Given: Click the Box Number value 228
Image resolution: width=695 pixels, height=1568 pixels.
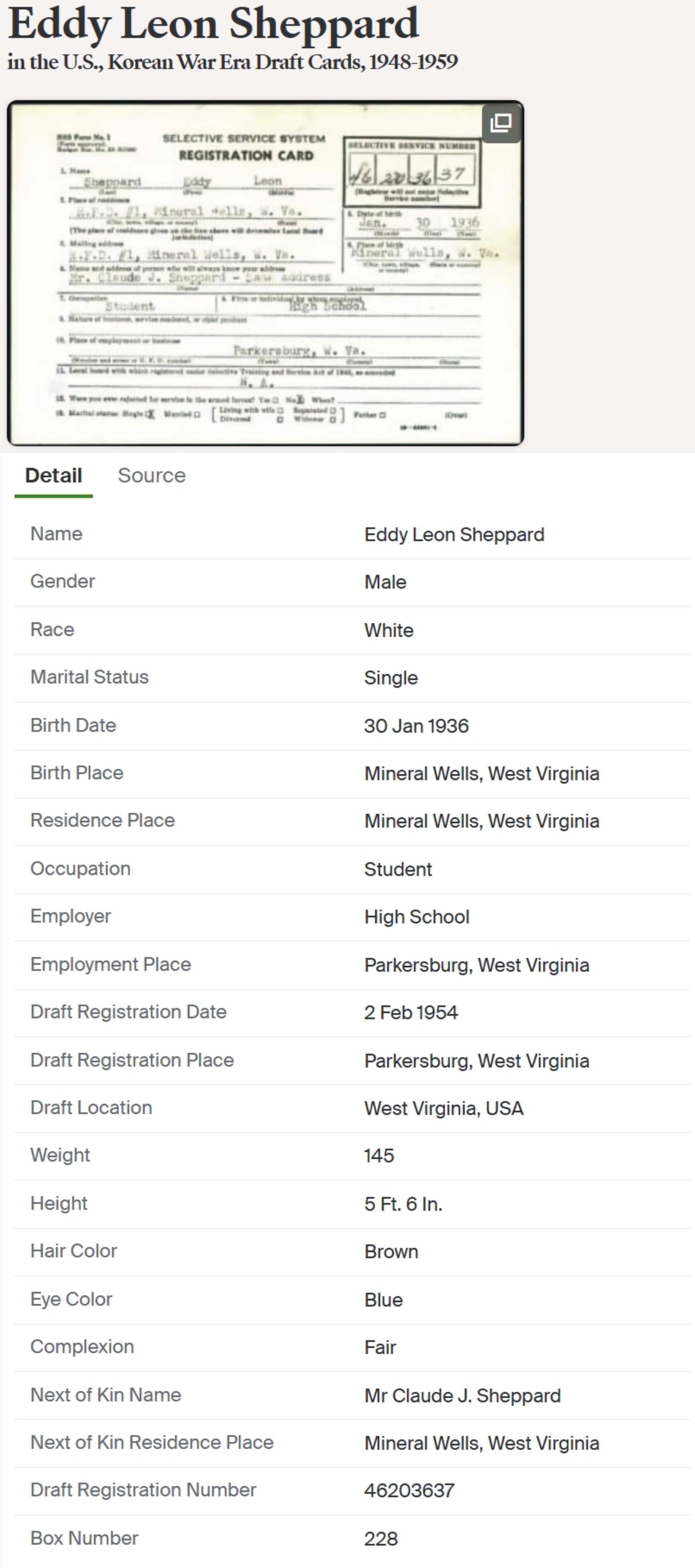Looking at the screenshot, I should point(381,1538).
